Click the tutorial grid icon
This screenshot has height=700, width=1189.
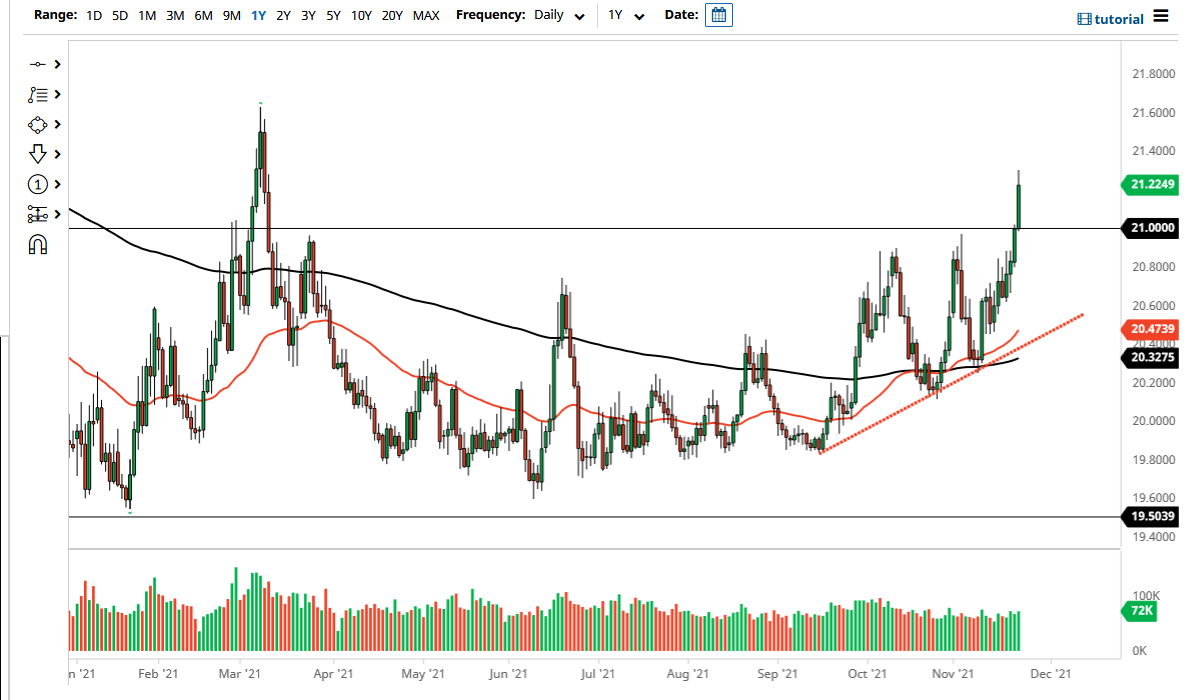[x=1083, y=18]
